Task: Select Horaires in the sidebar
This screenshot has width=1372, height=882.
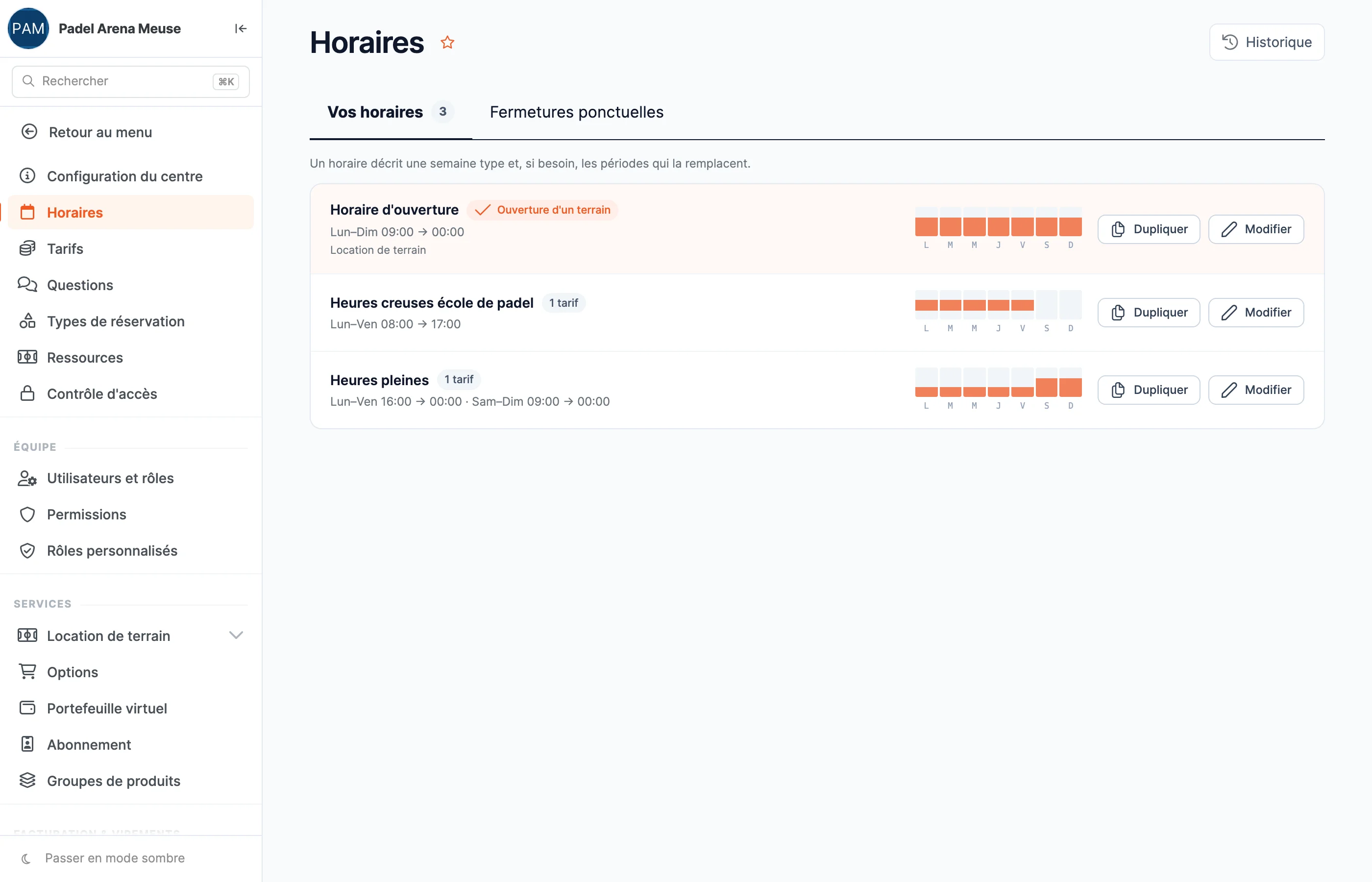Action: pos(130,212)
